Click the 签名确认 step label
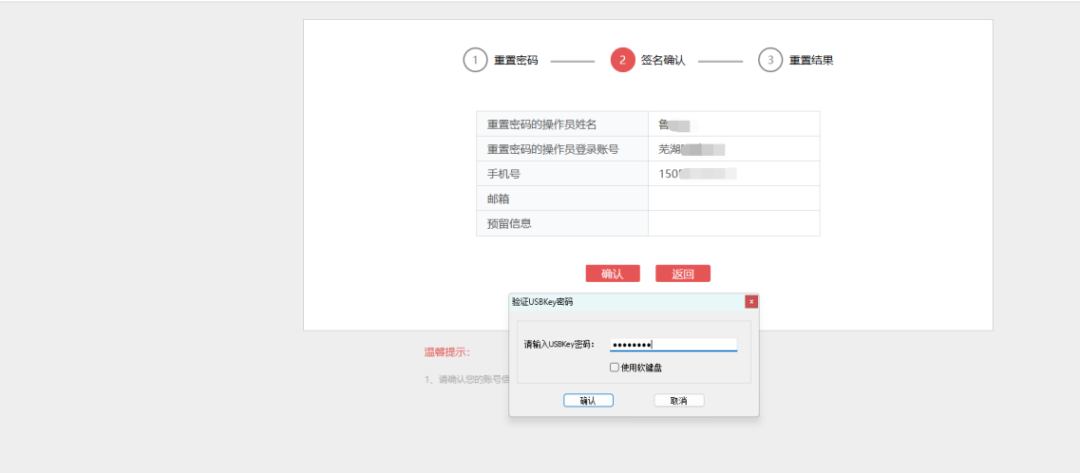 (663, 61)
